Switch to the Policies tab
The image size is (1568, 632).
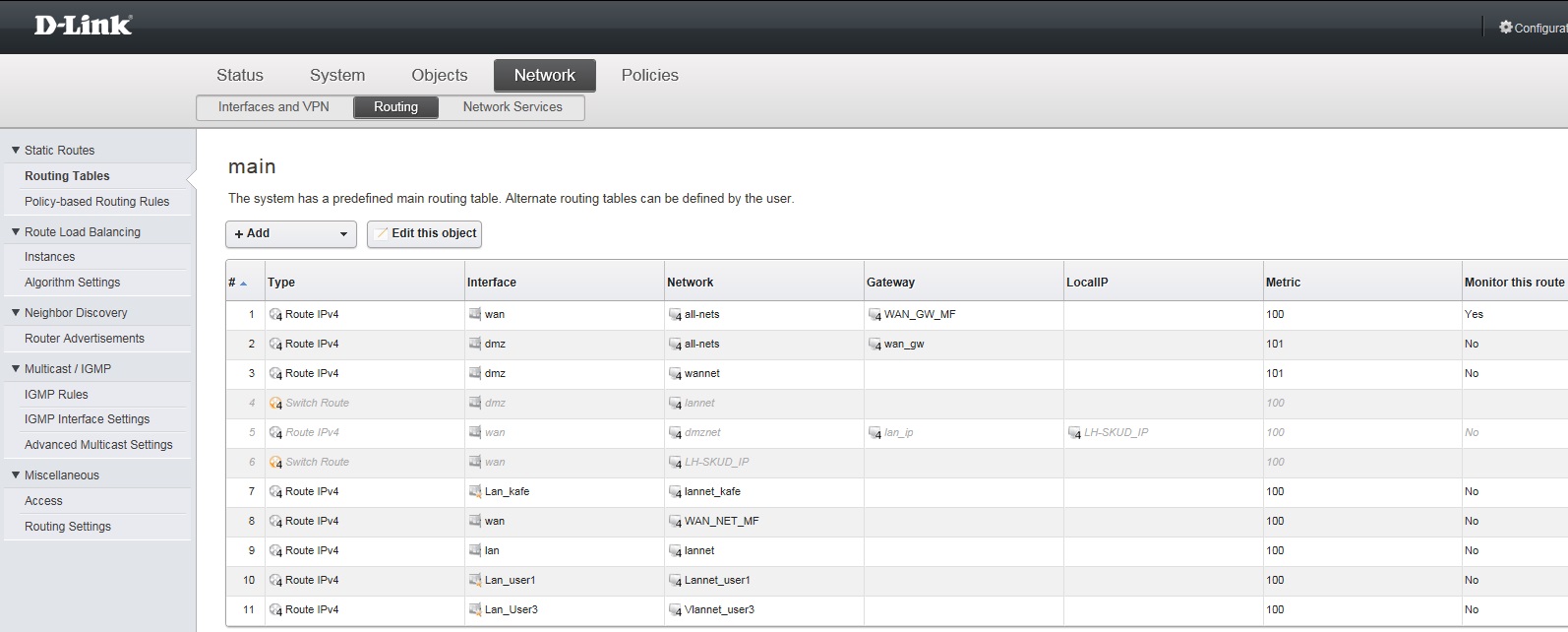[649, 75]
